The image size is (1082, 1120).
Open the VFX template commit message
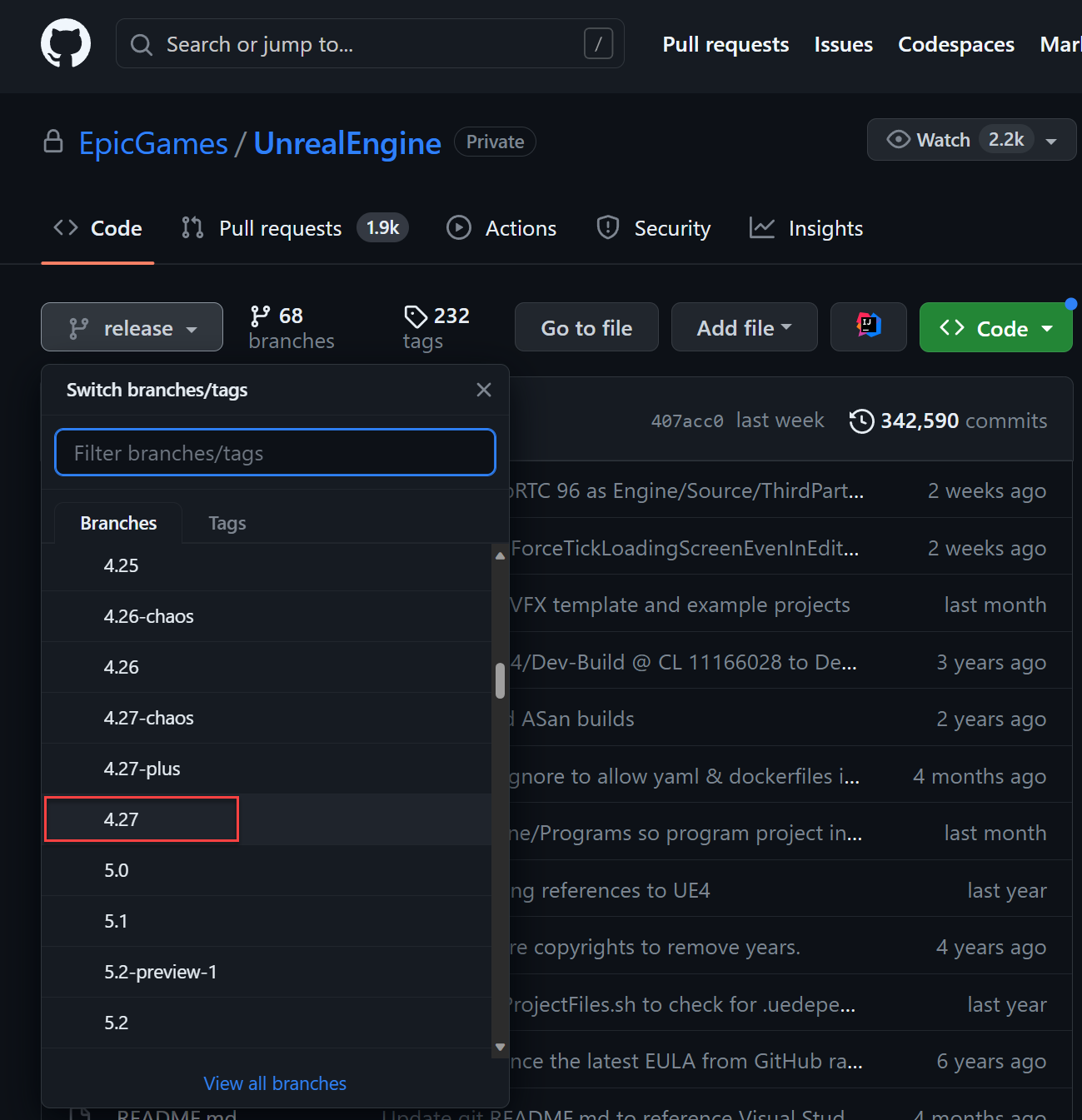pos(680,605)
